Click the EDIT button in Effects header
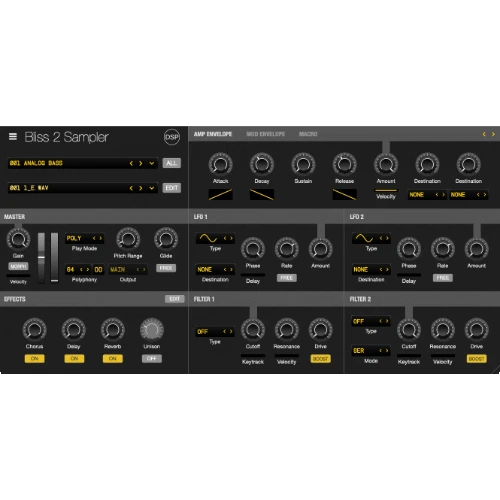This screenshot has height=500, width=500. click(175, 299)
